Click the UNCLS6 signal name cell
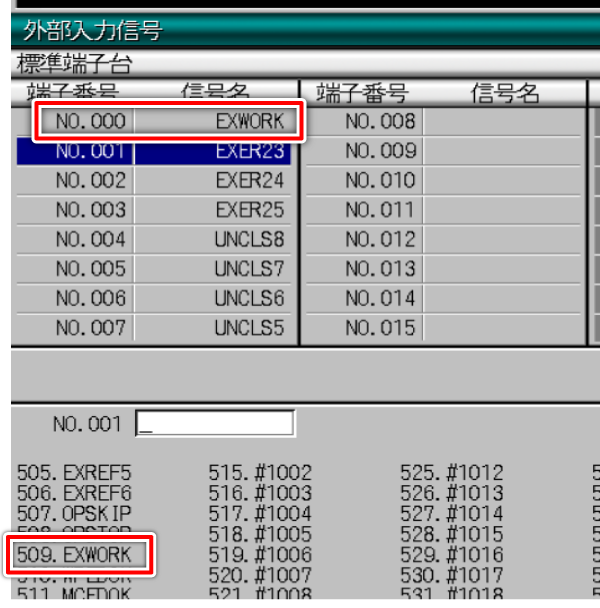 249,298
